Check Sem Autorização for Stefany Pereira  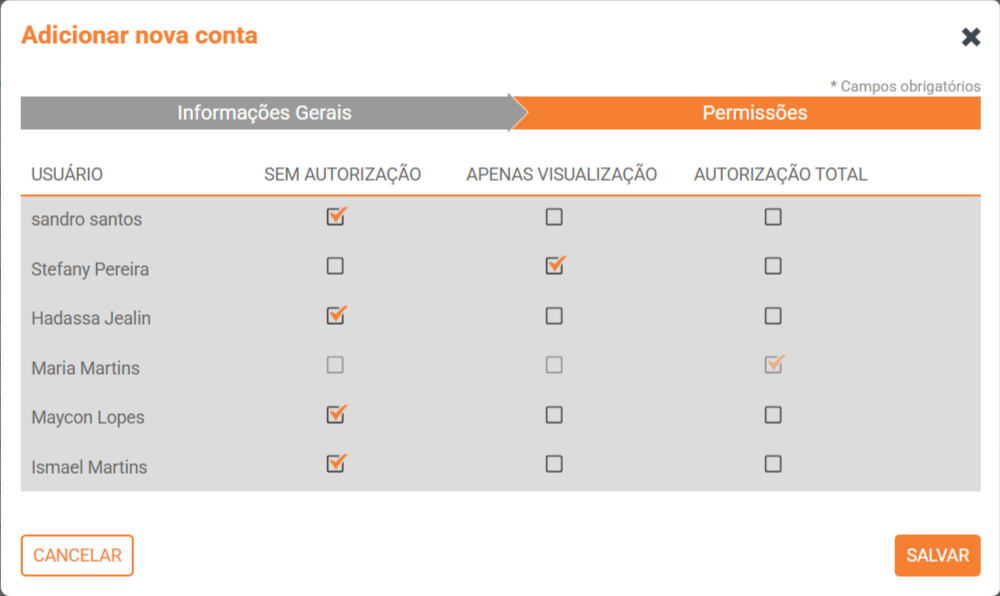click(335, 266)
